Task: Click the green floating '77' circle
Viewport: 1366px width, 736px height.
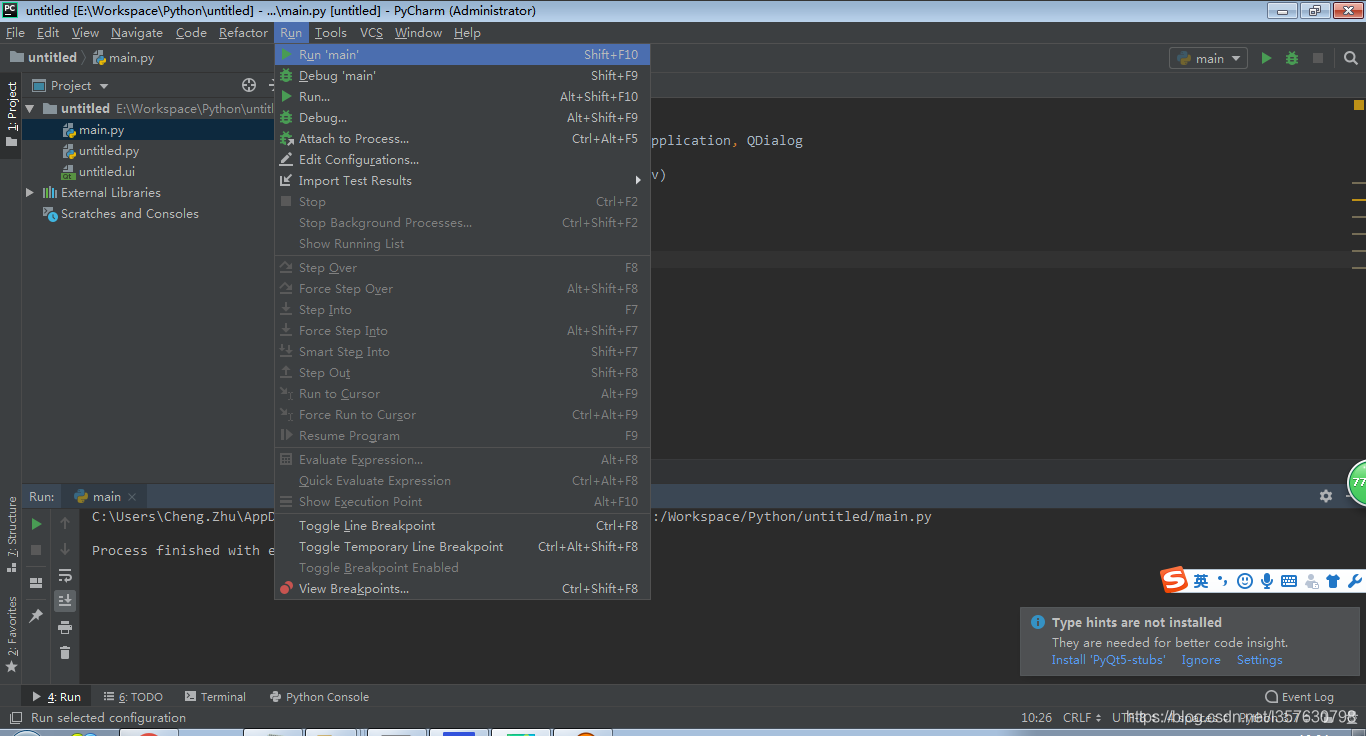Action: pos(1357,482)
